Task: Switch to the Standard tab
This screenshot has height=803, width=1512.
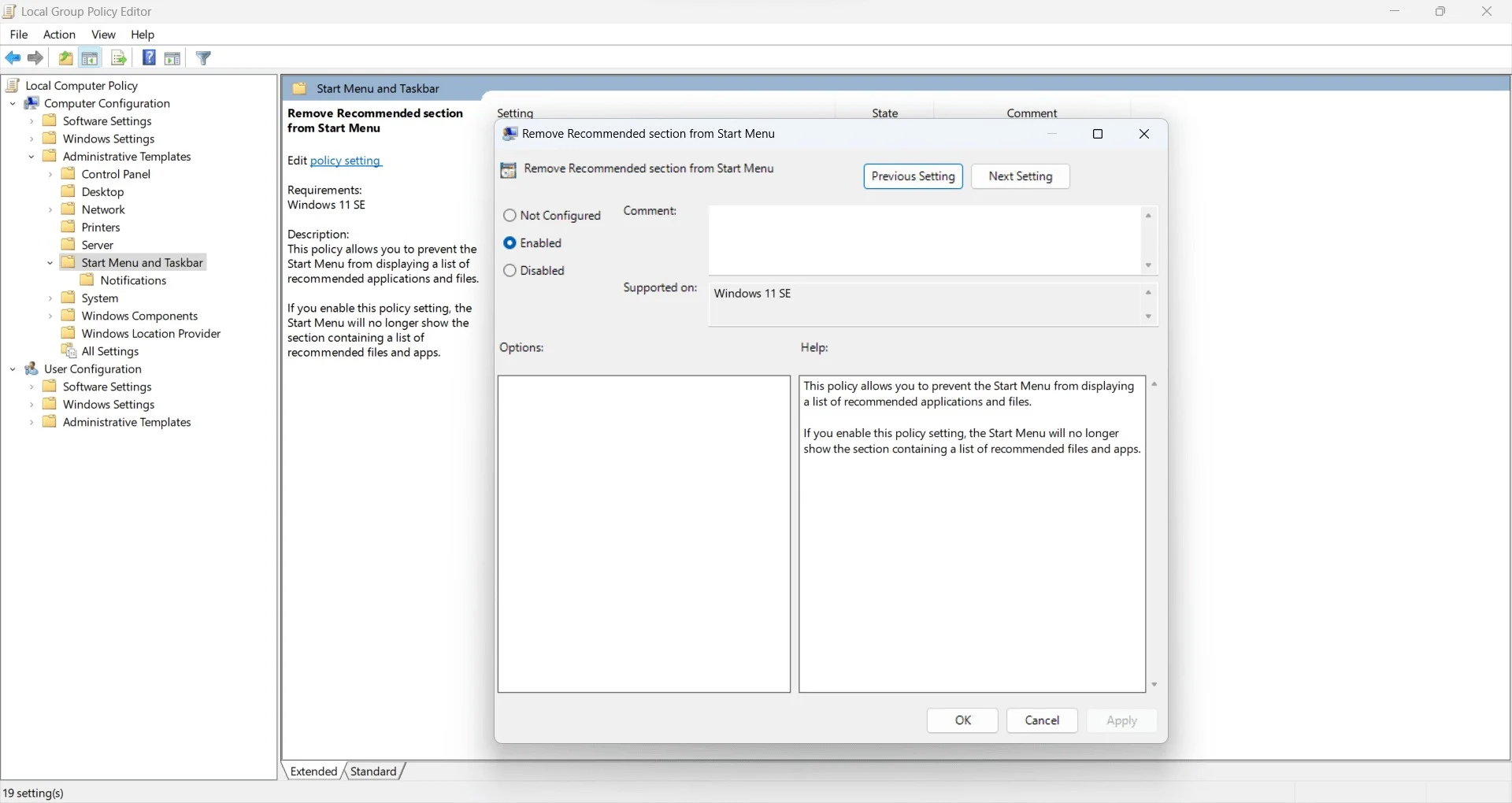Action: (x=373, y=772)
